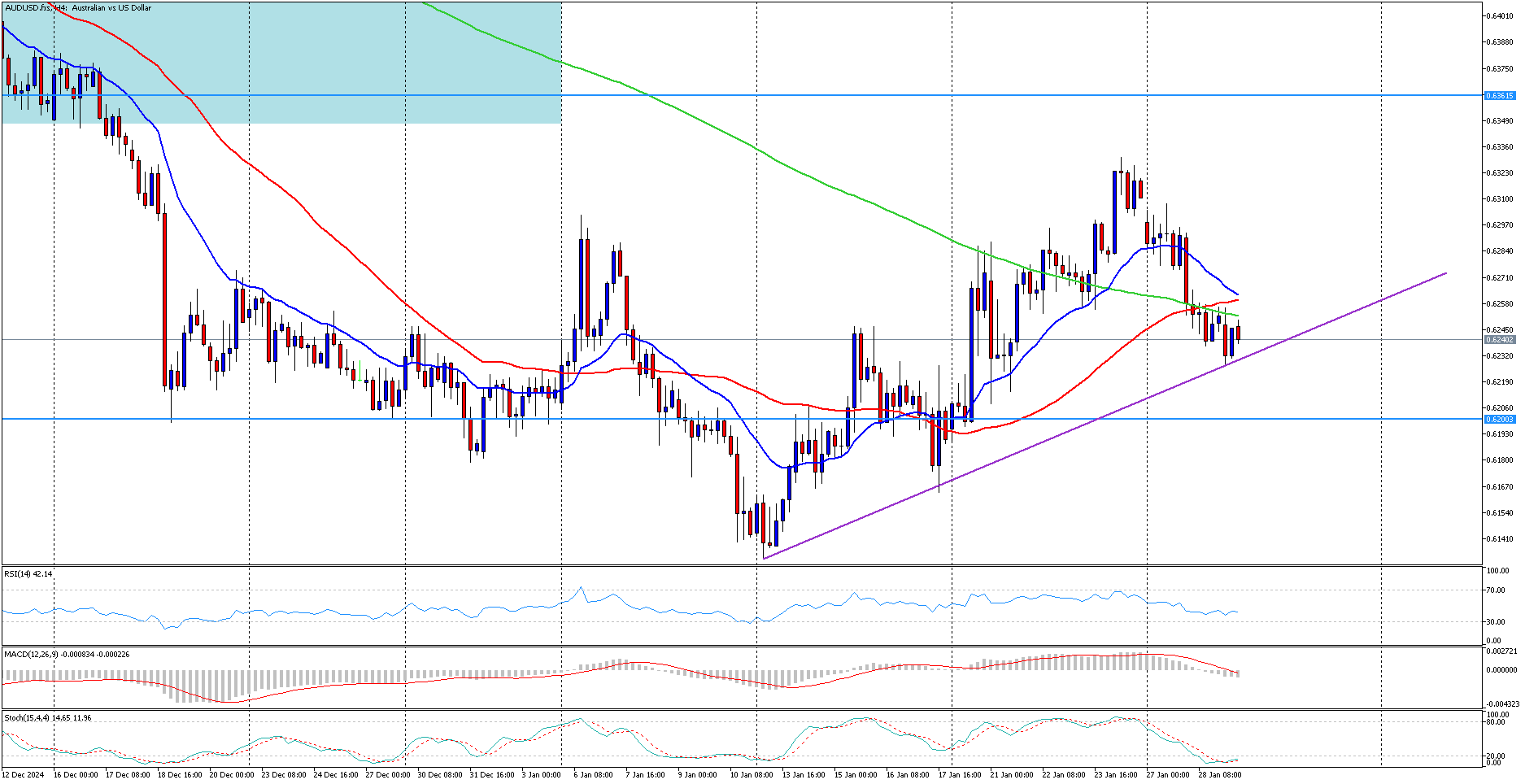Click the 0.64010 price scale label

1500,16
